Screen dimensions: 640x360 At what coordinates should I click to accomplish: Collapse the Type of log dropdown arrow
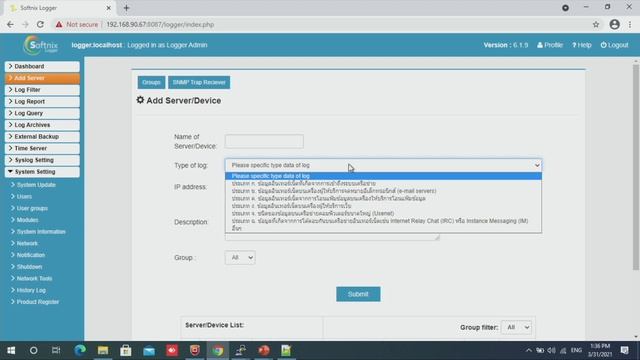[x=537, y=165]
